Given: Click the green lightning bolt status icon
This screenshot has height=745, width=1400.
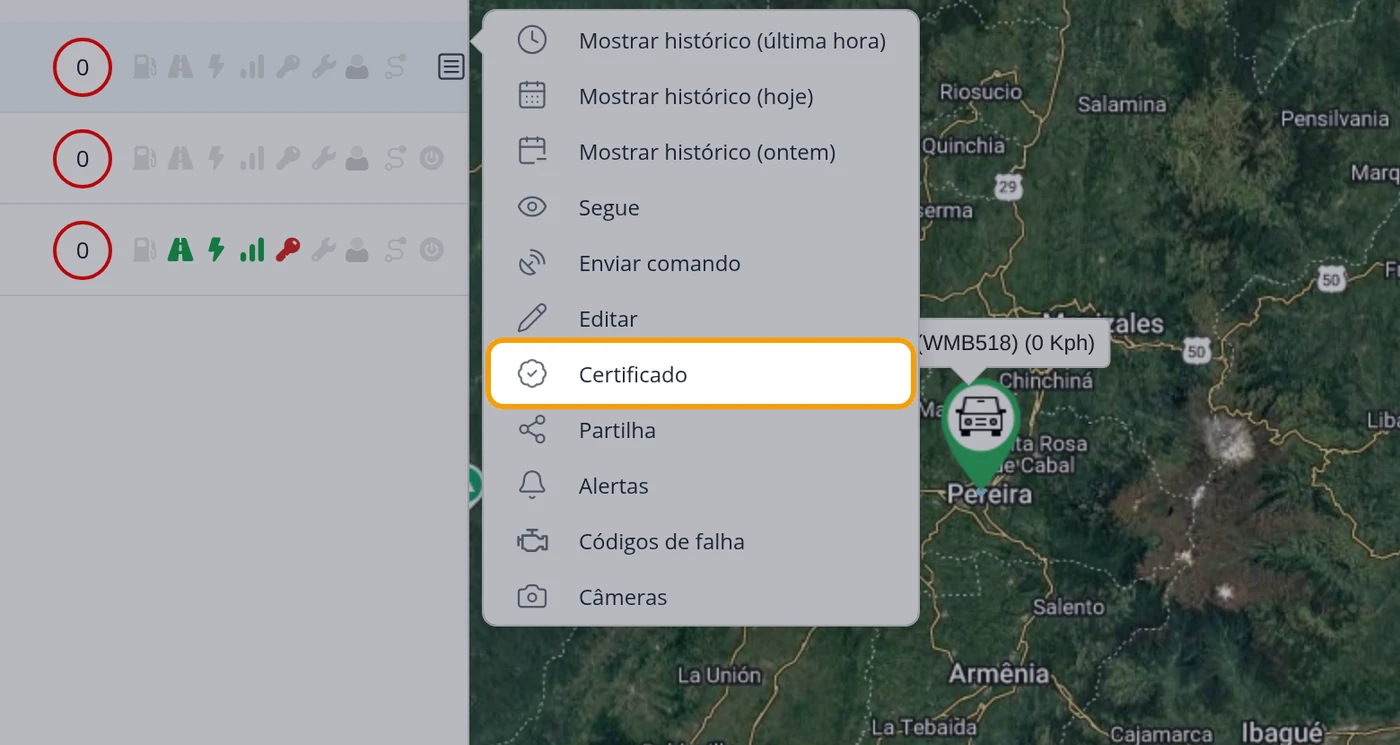Looking at the screenshot, I should (216, 250).
